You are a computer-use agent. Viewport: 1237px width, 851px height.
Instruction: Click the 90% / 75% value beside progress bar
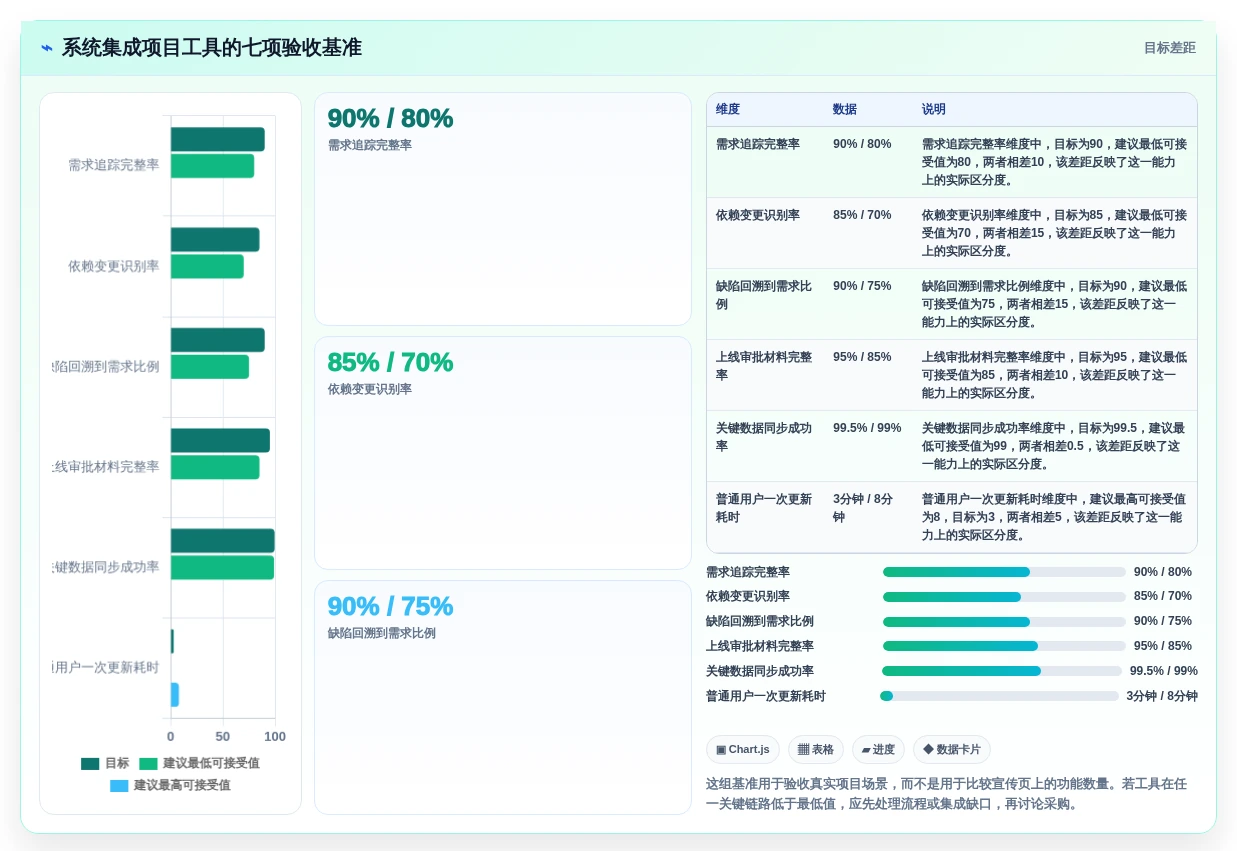(x=1162, y=622)
